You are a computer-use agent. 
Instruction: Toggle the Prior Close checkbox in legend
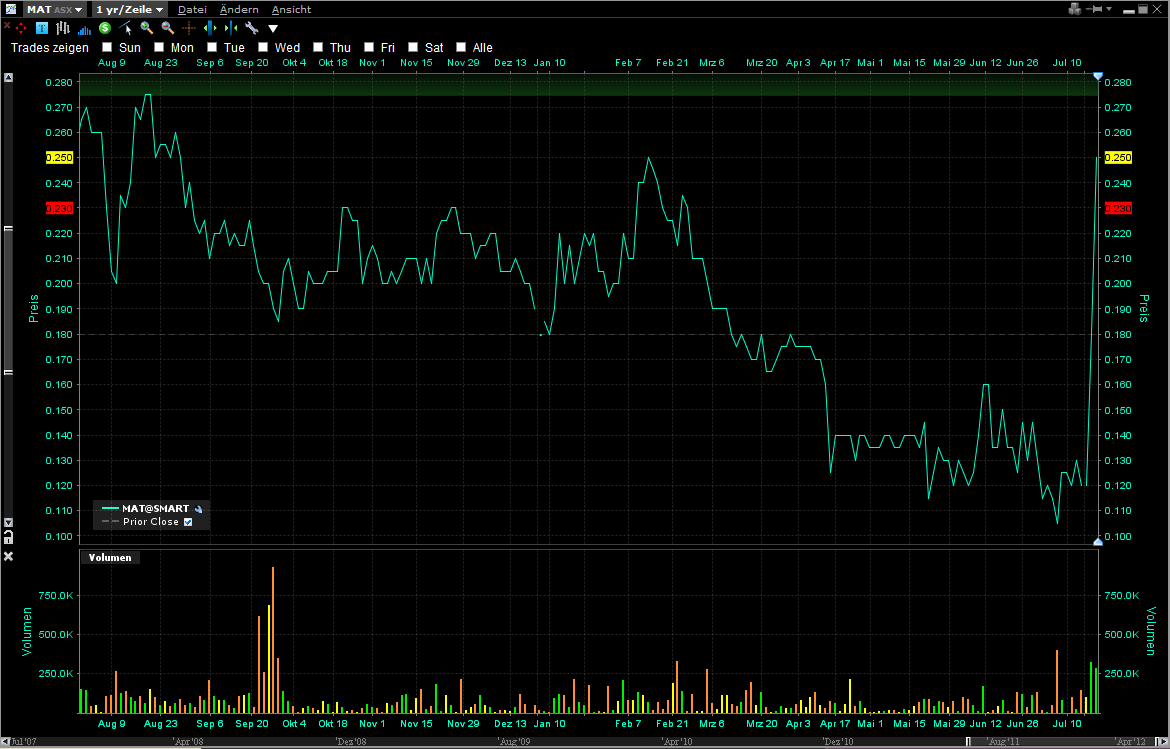(188, 521)
